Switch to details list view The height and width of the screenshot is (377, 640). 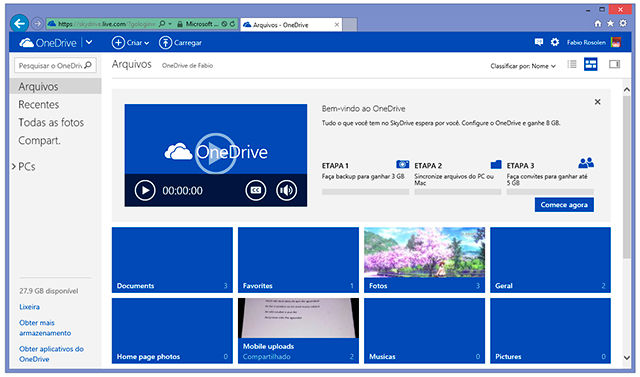click(572, 64)
